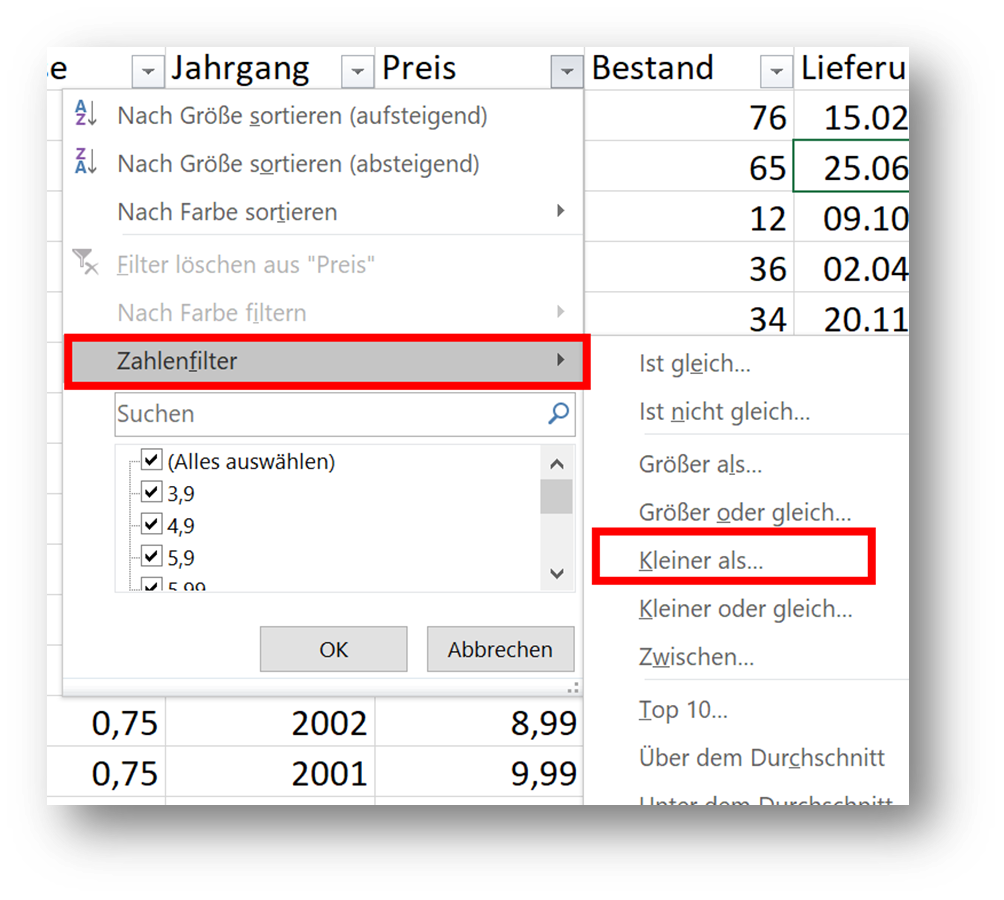Click the descending sort Z-A icon
The width and height of the screenshot is (1004, 900).
[85, 164]
